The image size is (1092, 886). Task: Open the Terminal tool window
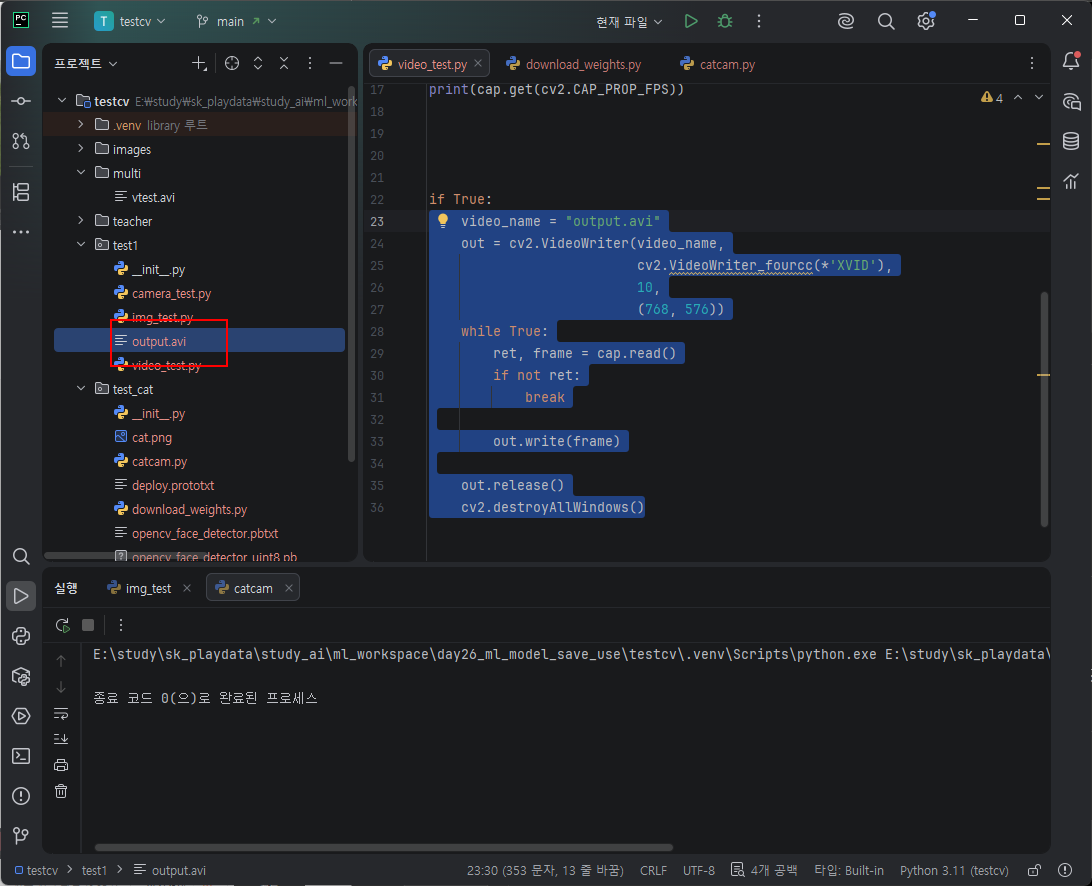(x=21, y=756)
